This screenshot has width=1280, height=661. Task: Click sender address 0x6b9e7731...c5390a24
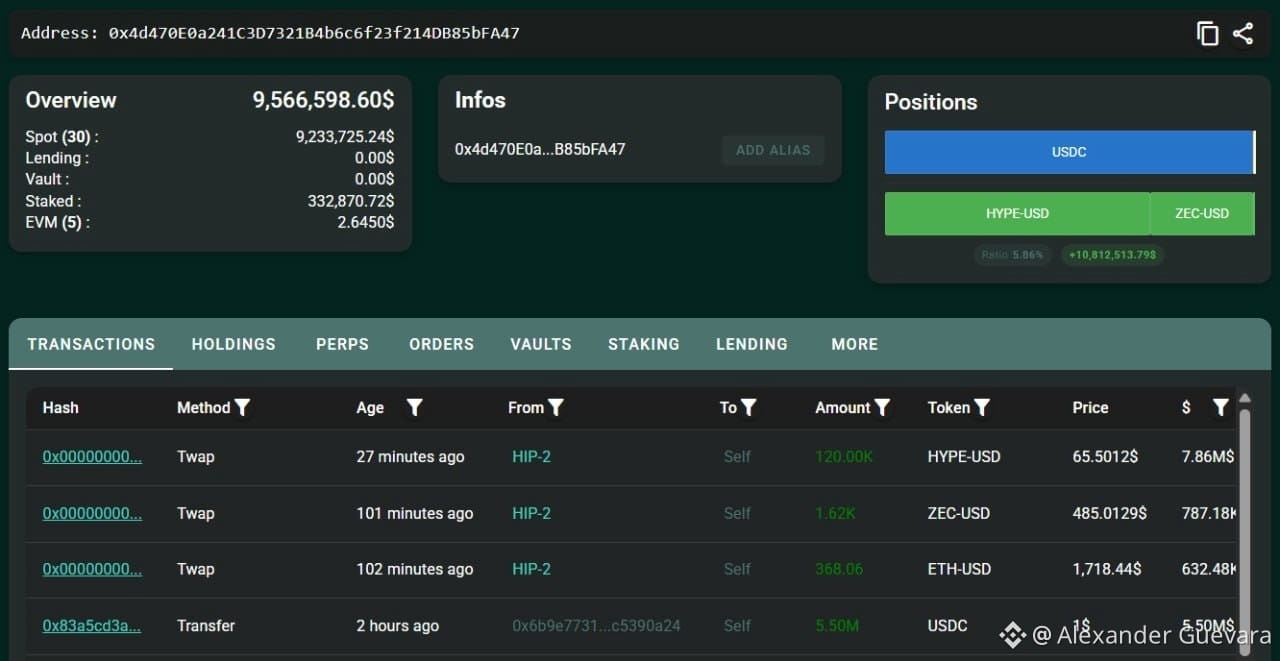596,626
